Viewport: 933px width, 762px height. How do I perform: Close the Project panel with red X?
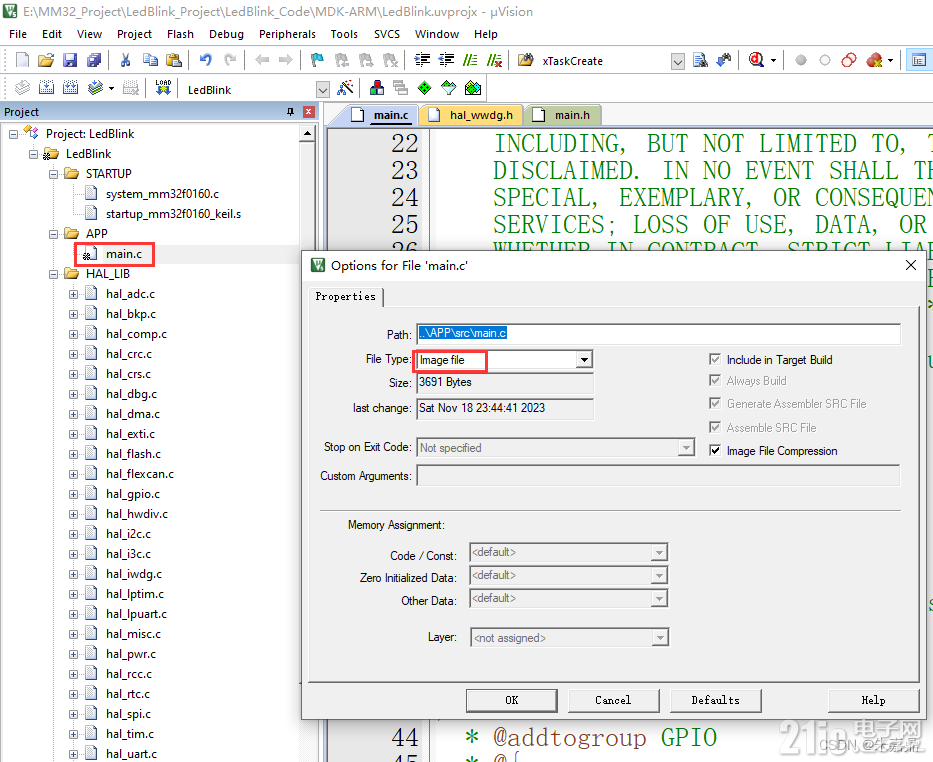click(309, 112)
